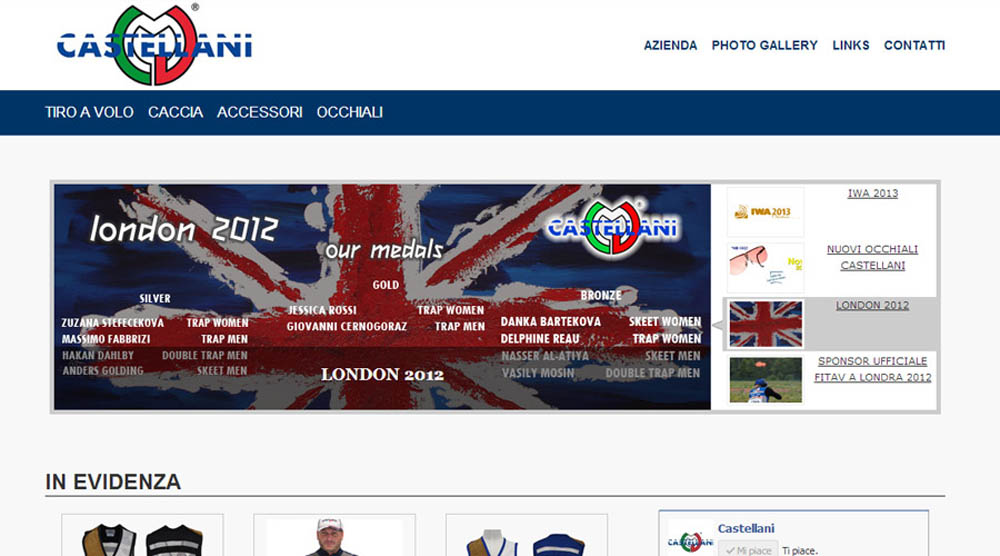Image resolution: width=1000 pixels, height=556 pixels.
Task: Open the AZIENDA page
Action: [x=670, y=45]
